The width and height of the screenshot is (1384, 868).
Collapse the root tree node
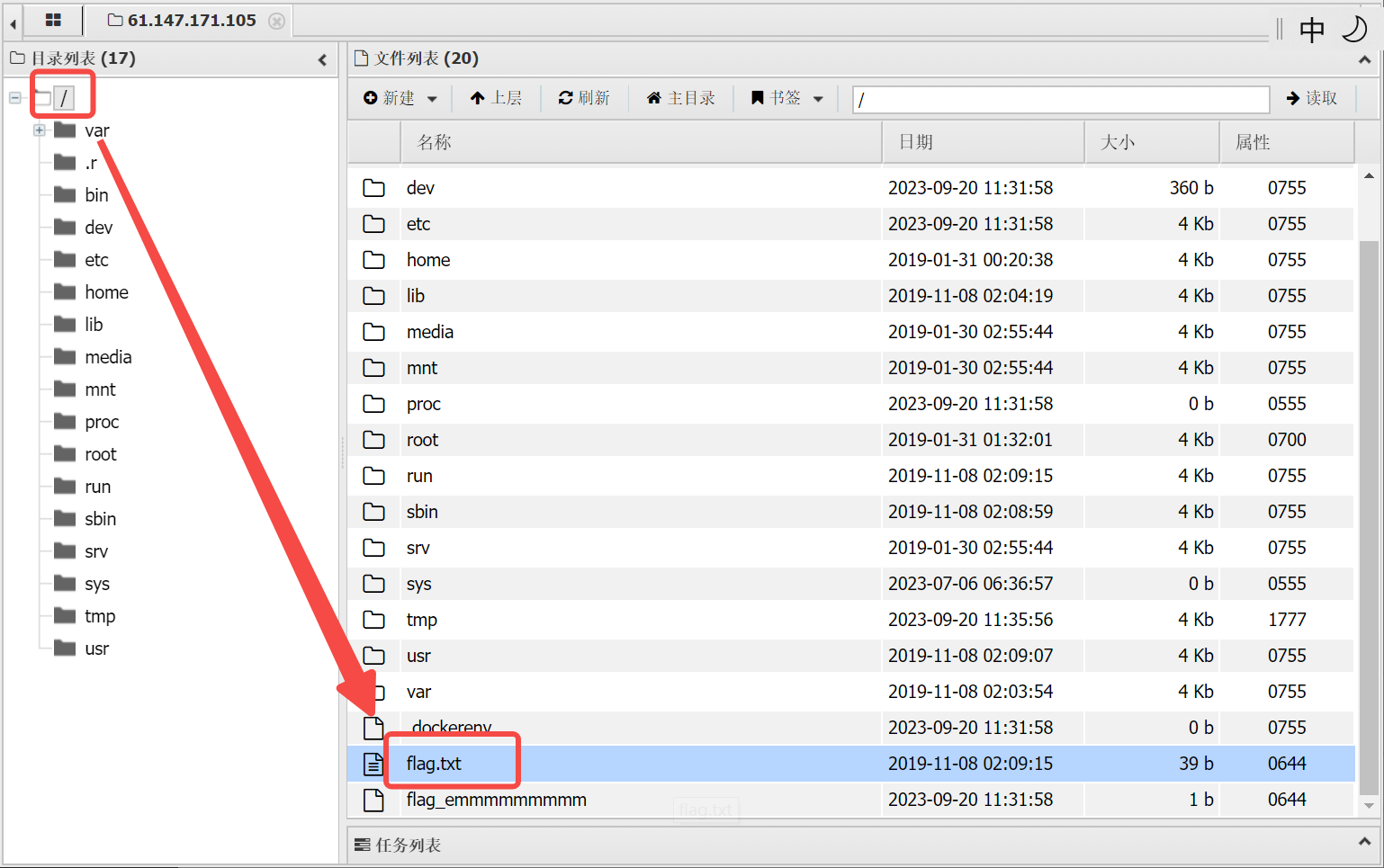pyautogui.click(x=15, y=97)
